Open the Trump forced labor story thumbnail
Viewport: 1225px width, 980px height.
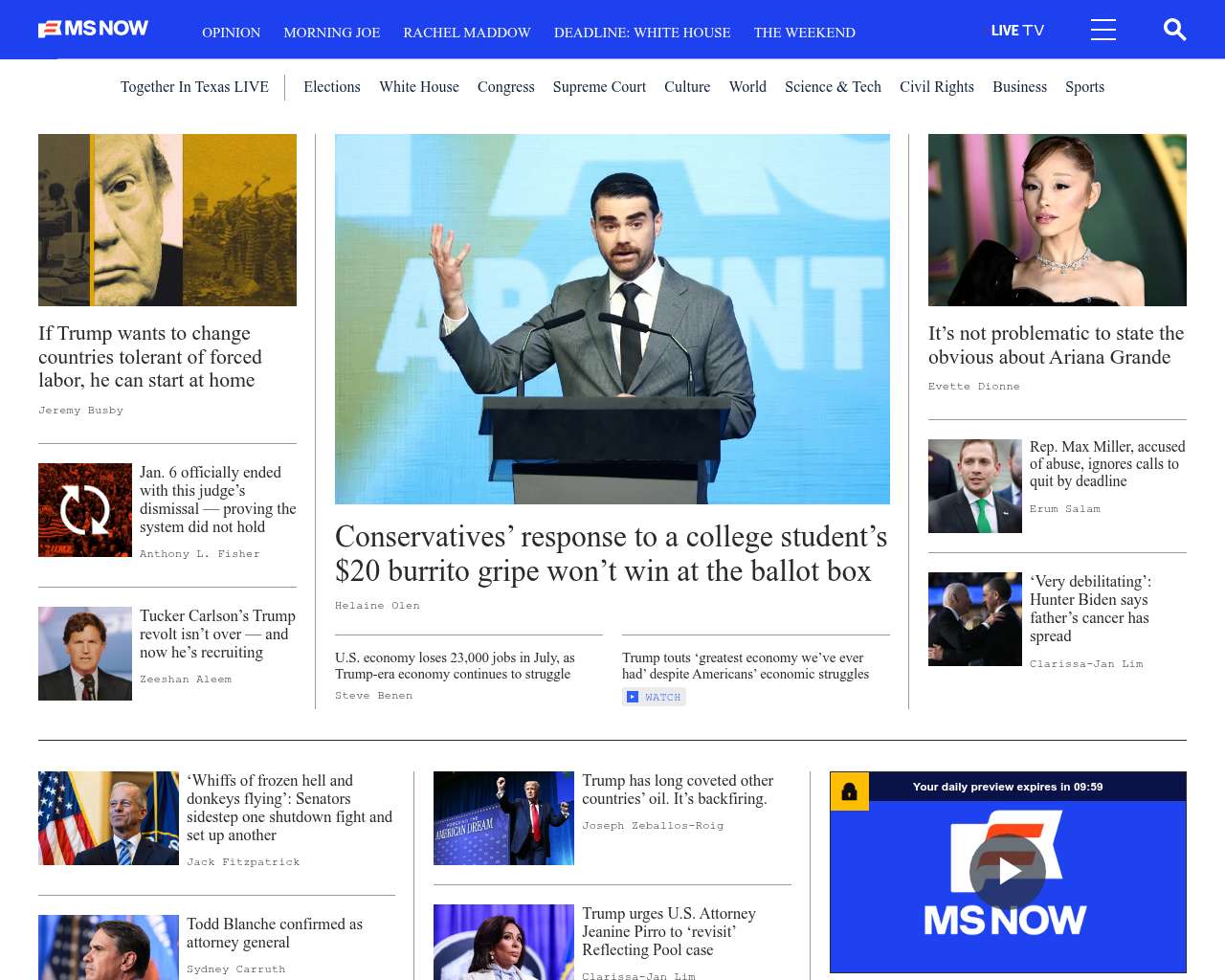click(x=167, y=220)
